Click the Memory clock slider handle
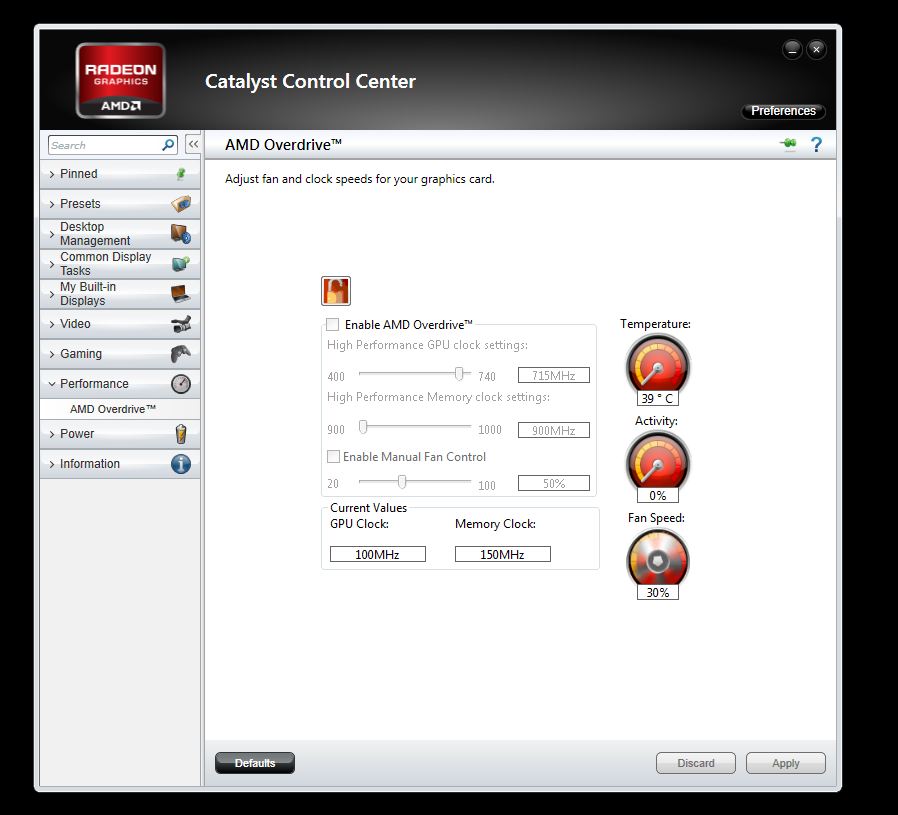This screenshot has width=898, height=815. (363, 427)
